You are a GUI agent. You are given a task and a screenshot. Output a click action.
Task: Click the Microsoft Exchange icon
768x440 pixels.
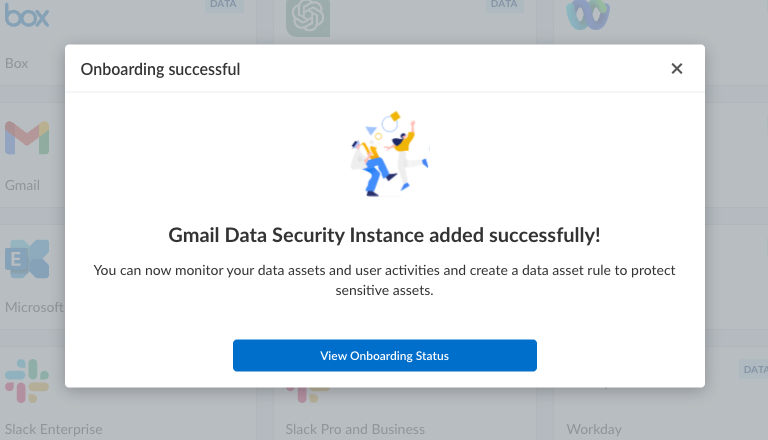pyautogui.click(x=27, y=260)
